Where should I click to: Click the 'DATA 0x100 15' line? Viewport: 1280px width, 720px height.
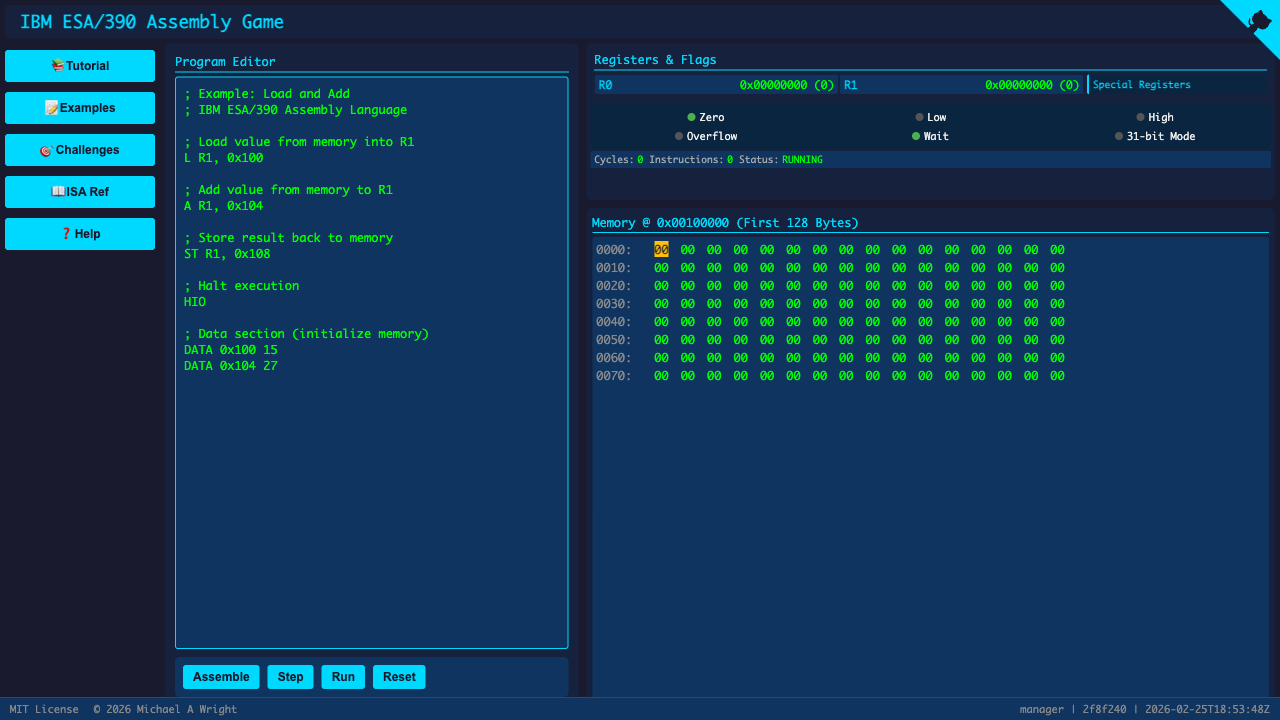click(231, 350)
